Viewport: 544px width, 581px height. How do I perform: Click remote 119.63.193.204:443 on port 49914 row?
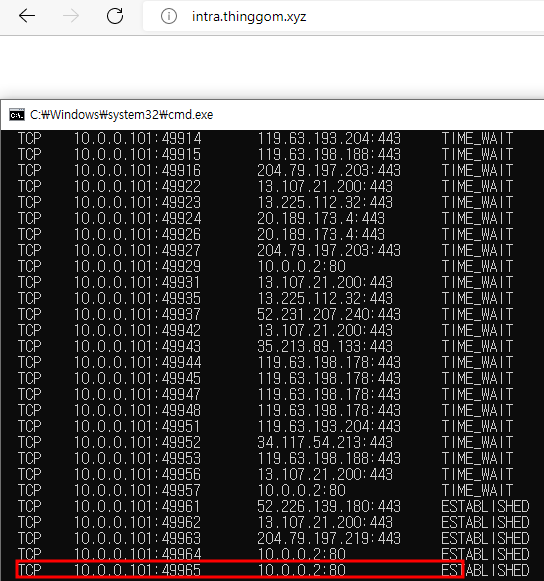tap(329, 138)
